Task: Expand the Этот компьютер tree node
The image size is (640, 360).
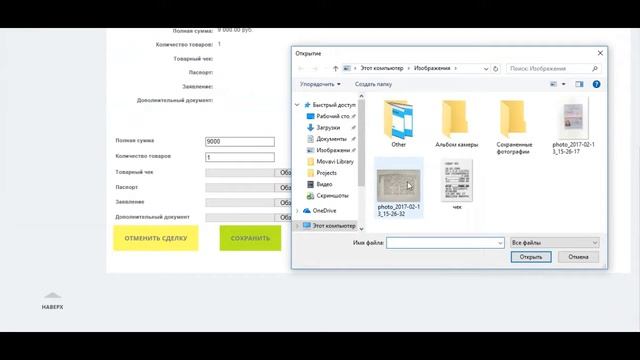Action: [297, 226]
